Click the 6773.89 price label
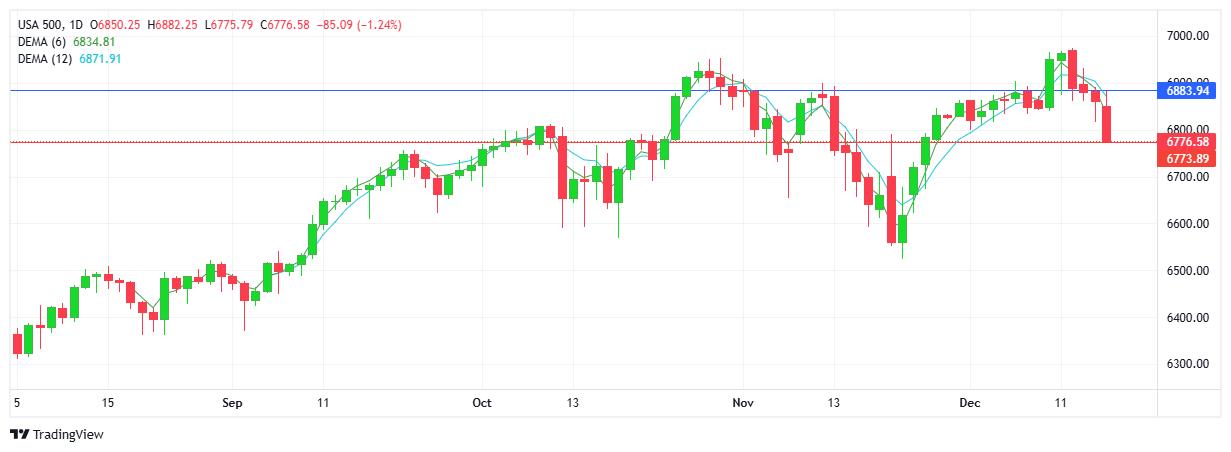 (x=1187, y=158)
